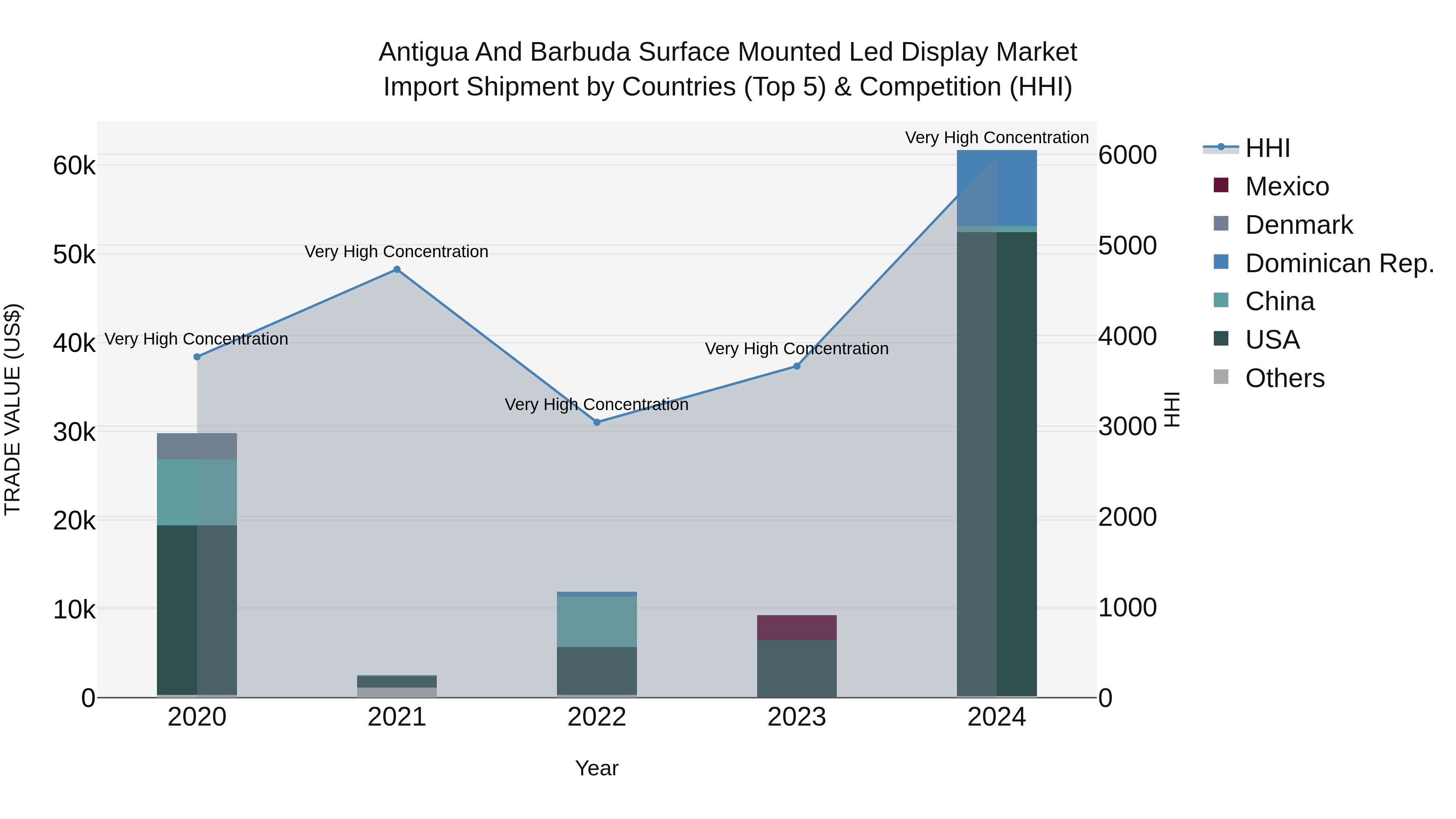Image resolution: width=1456 pixels, height=819 pixels.
Task: Click the 6000 HHI axis tick
Action: point(1128,155)
